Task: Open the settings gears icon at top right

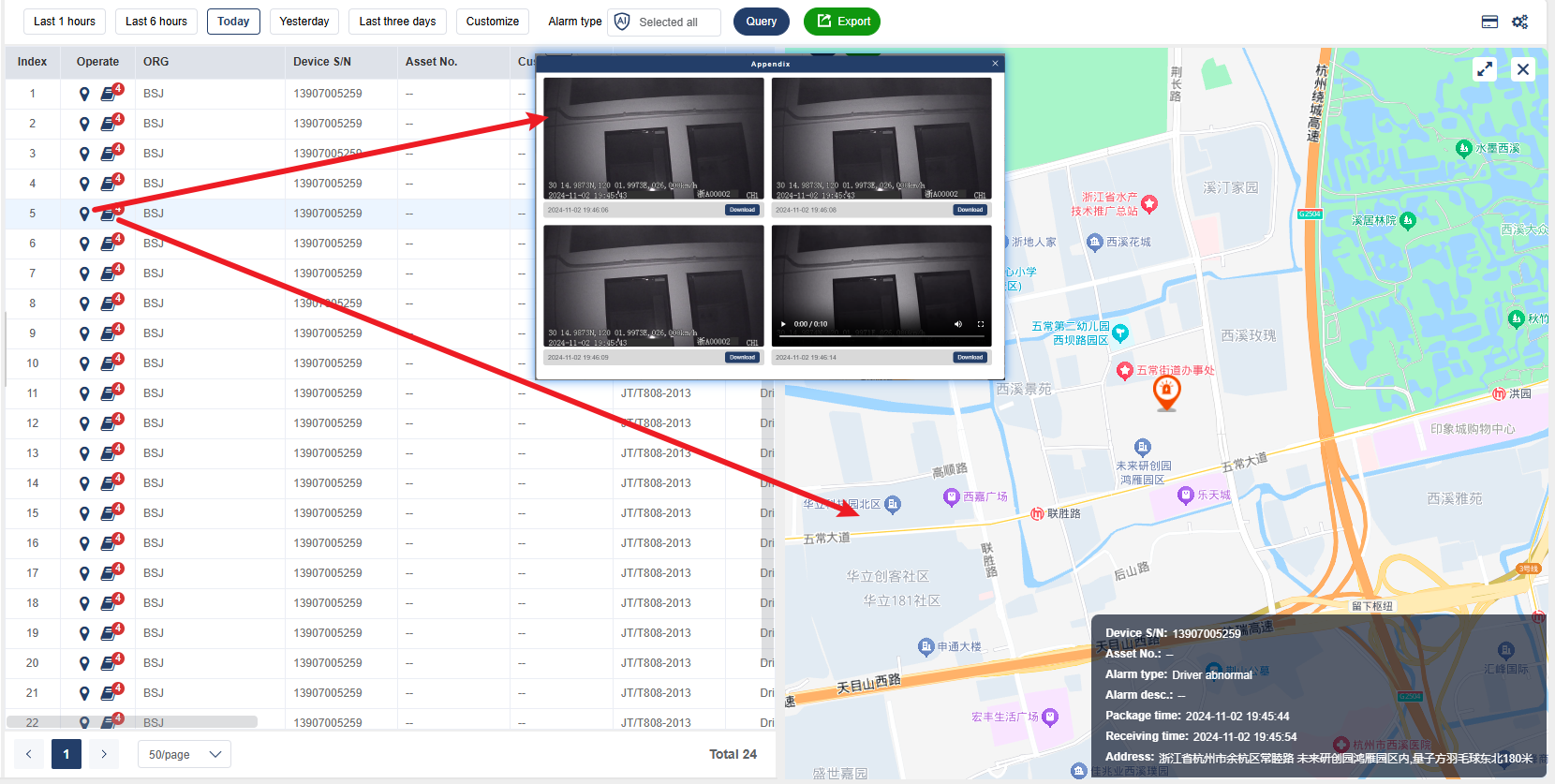Action: 1519,22
